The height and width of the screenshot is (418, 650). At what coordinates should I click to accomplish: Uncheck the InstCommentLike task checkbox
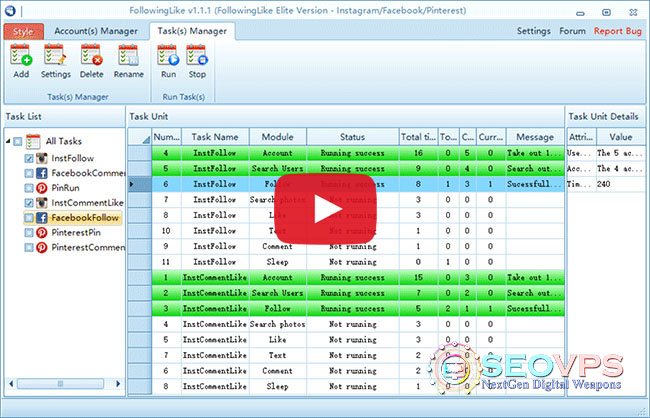[x=29, y=203]
